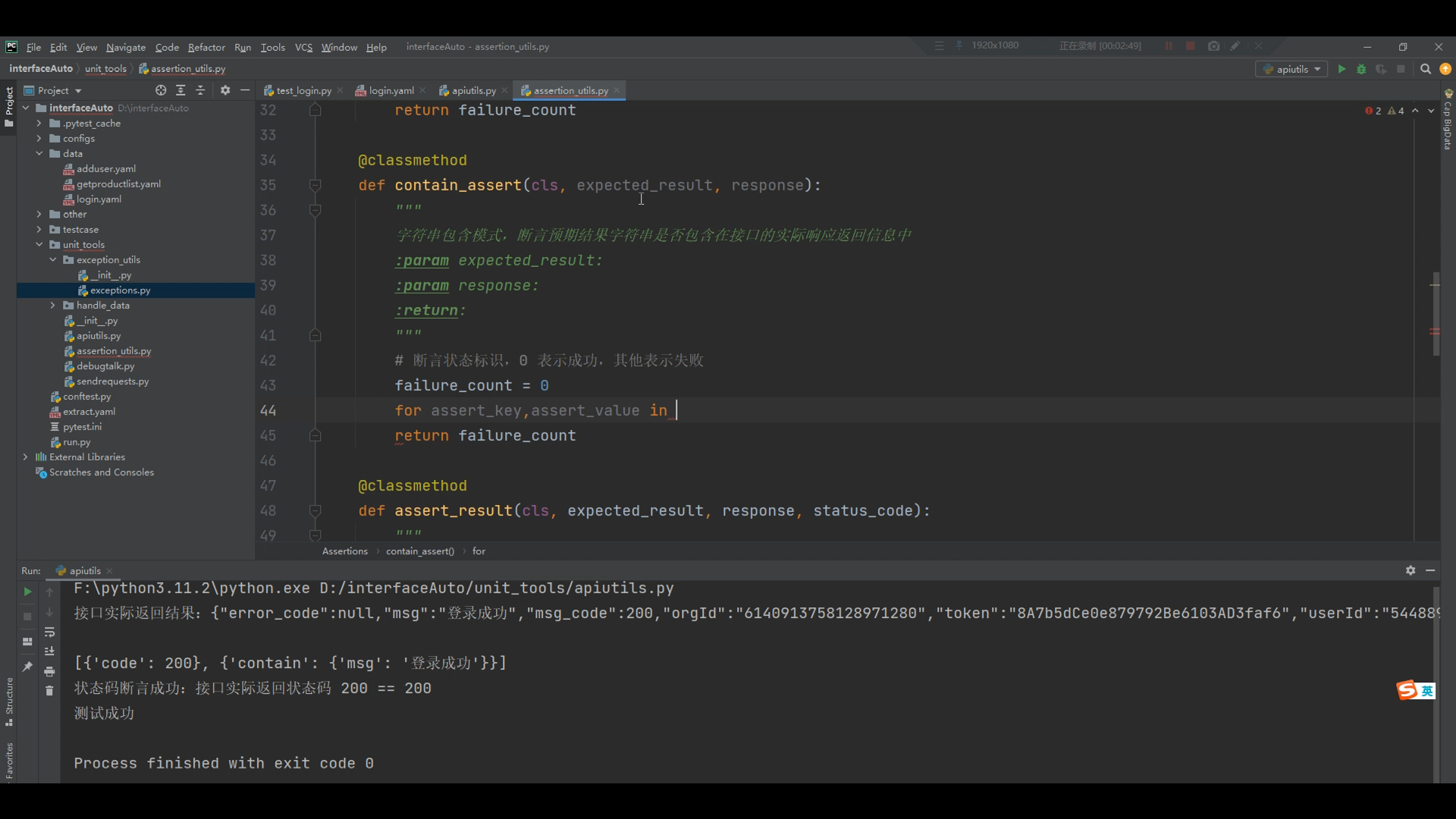The width and height of the screenshot is (1456, 819).
Task: Open sendrequests.py in project tree
Action: point(112,381)
